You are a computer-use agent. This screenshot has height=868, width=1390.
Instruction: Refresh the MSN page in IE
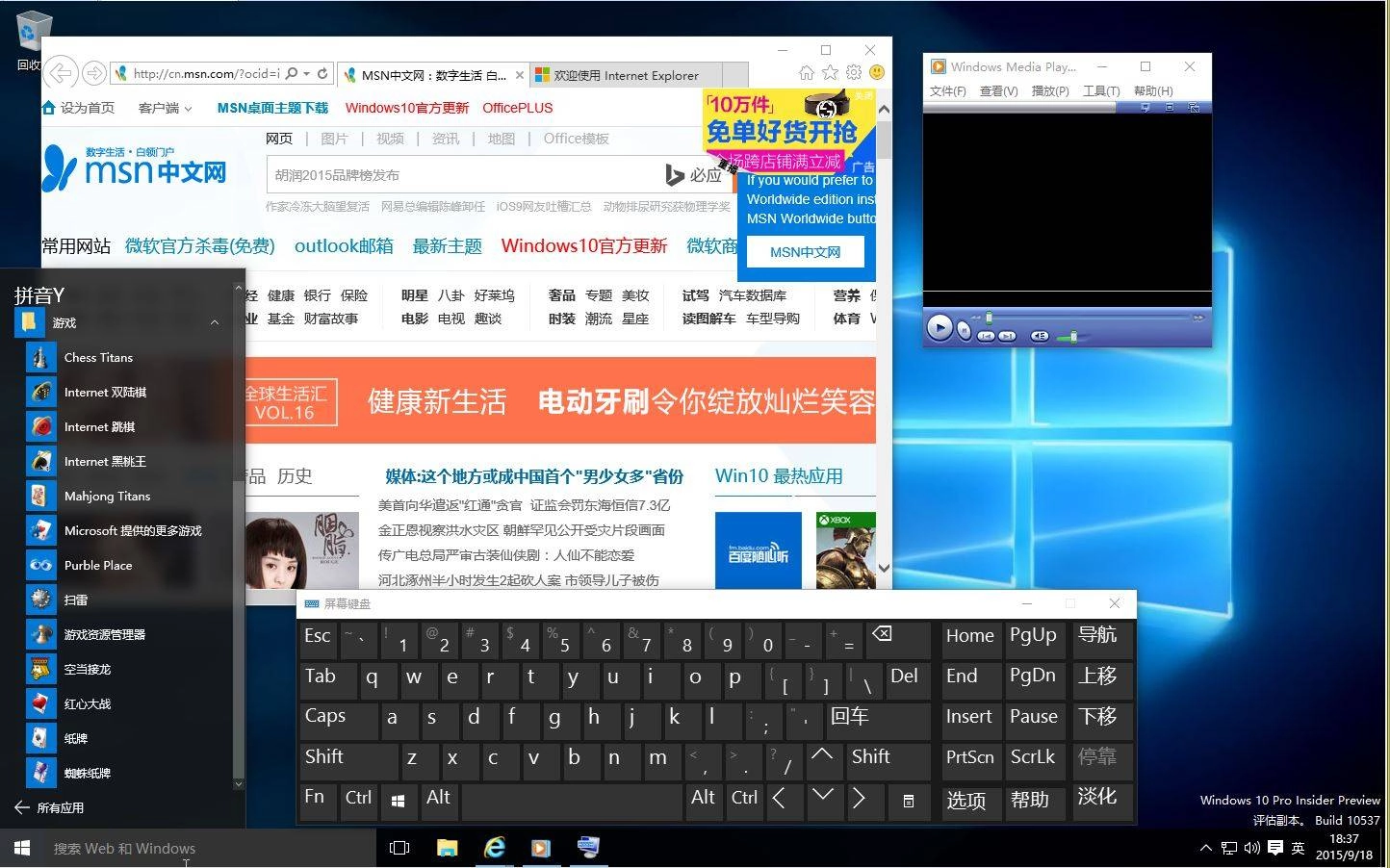322,73
